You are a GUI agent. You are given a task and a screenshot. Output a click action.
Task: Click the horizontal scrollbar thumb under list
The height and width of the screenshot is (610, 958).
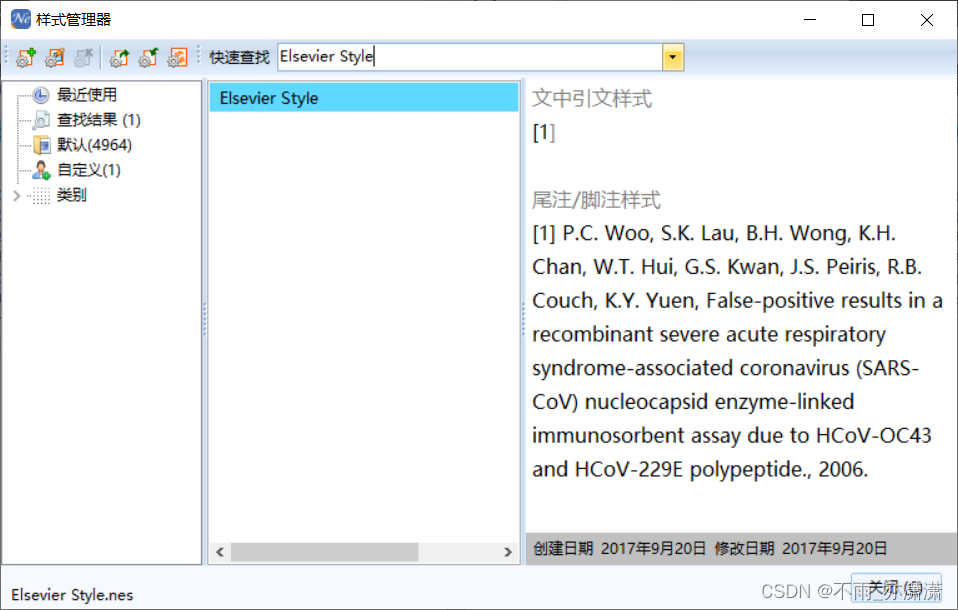pyautogui.click(x=324, y=552)
